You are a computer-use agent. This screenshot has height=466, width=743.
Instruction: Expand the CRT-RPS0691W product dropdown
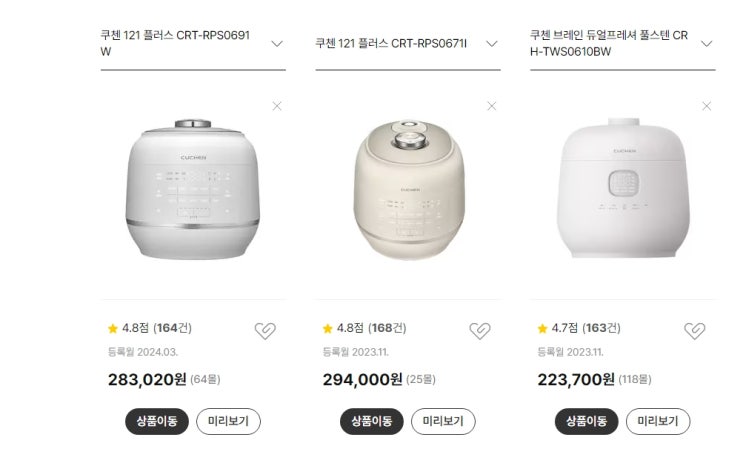[277, 44]
